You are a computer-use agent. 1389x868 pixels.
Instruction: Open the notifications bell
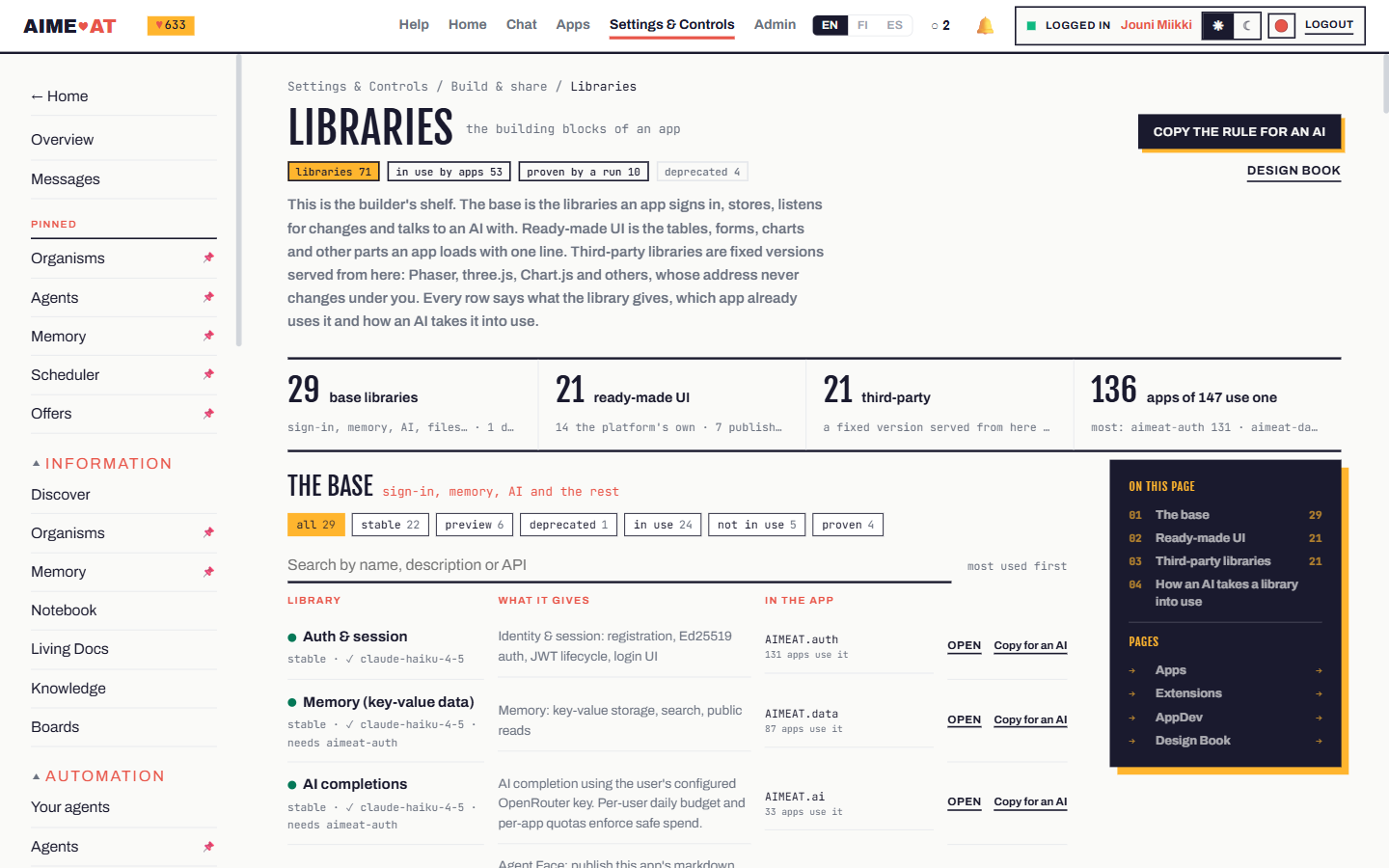(985, 26)
